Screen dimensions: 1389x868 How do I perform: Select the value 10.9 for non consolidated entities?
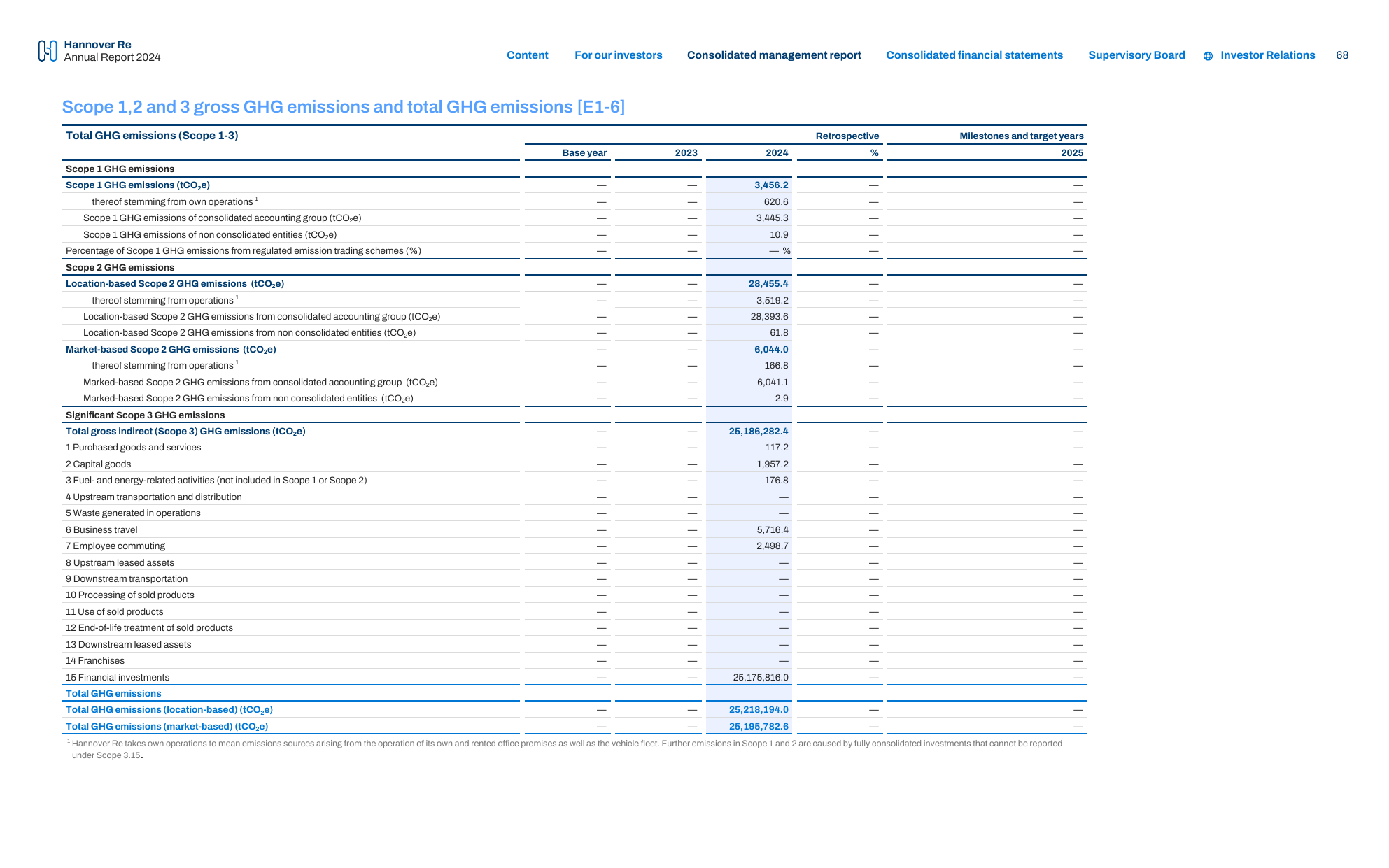779,235
